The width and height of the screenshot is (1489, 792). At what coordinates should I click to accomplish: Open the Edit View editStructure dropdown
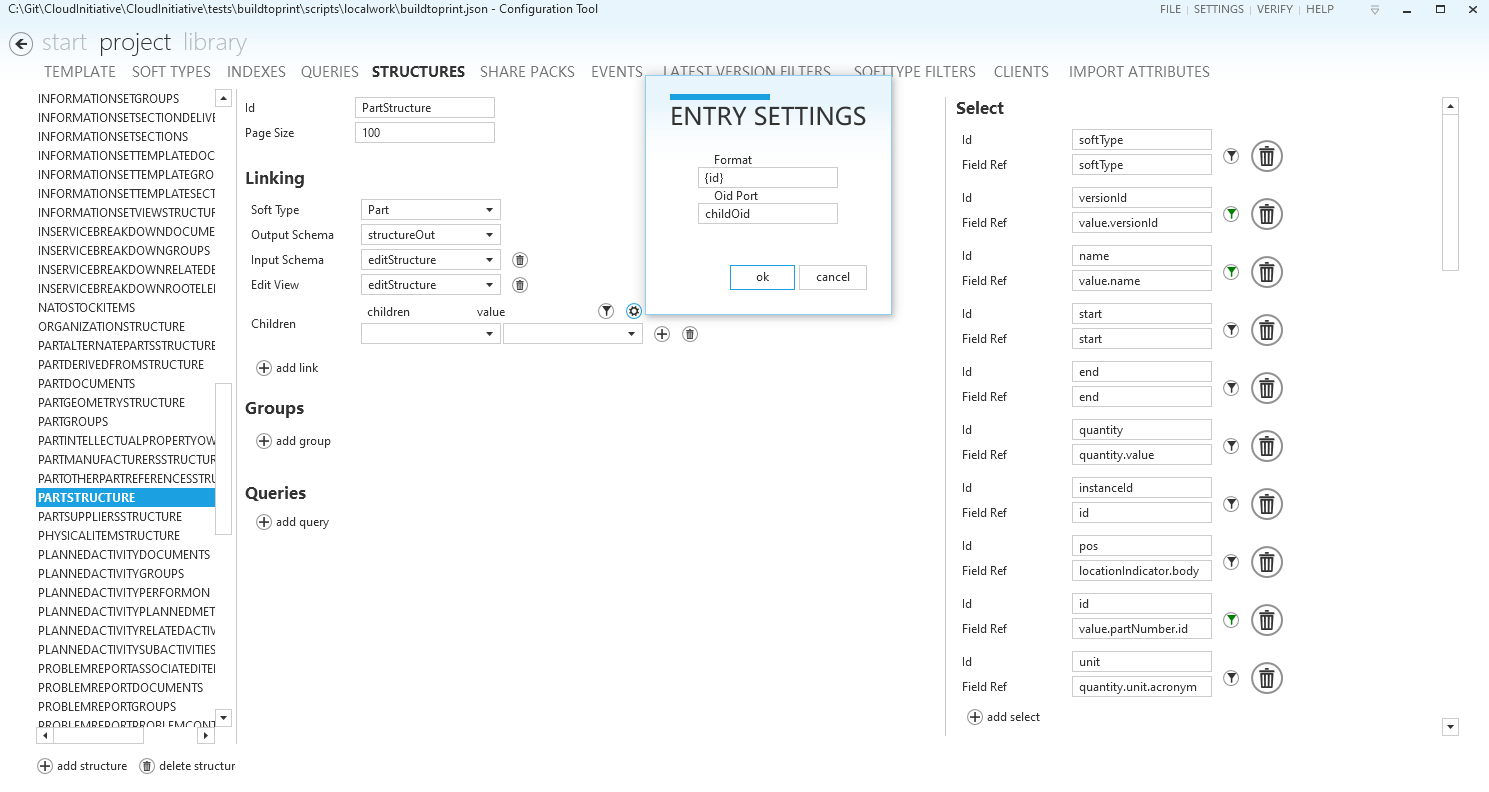tap(430, 284)
